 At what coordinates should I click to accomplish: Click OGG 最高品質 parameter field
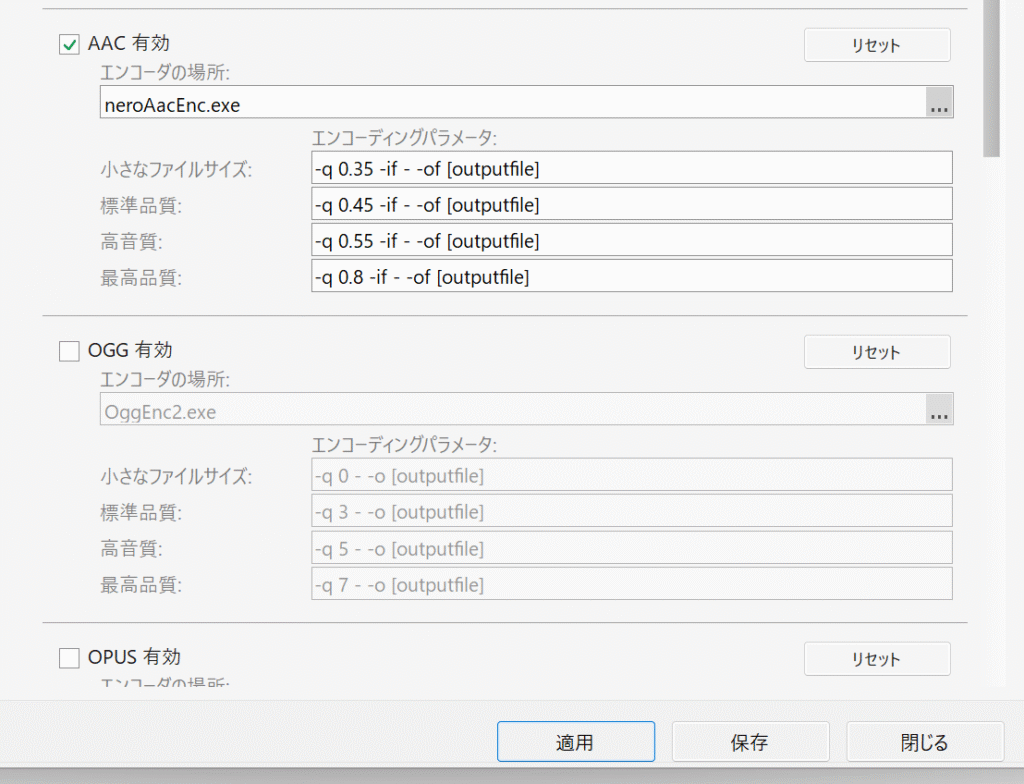click(x=630, y=584)
